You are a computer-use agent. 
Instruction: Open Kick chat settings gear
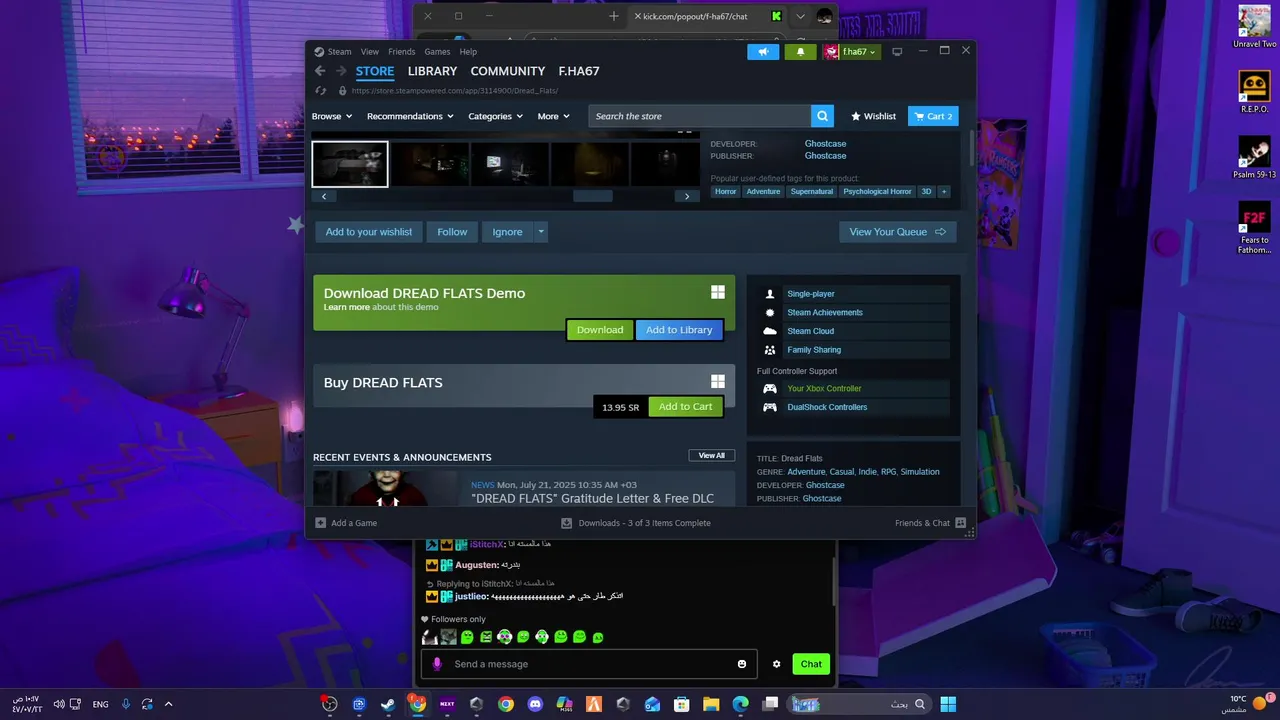click(776, 664)
